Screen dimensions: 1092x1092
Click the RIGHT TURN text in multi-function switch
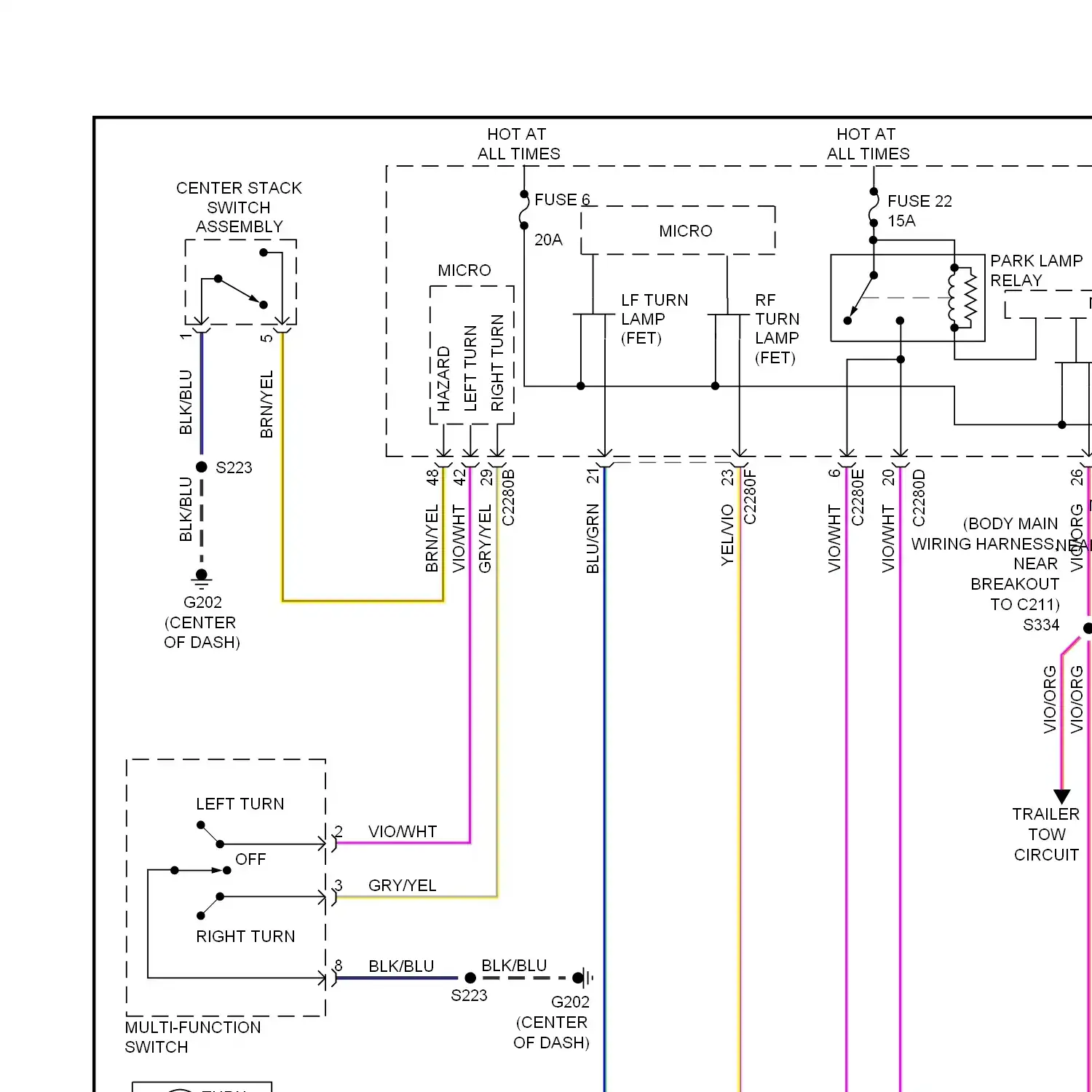(245, 936)
